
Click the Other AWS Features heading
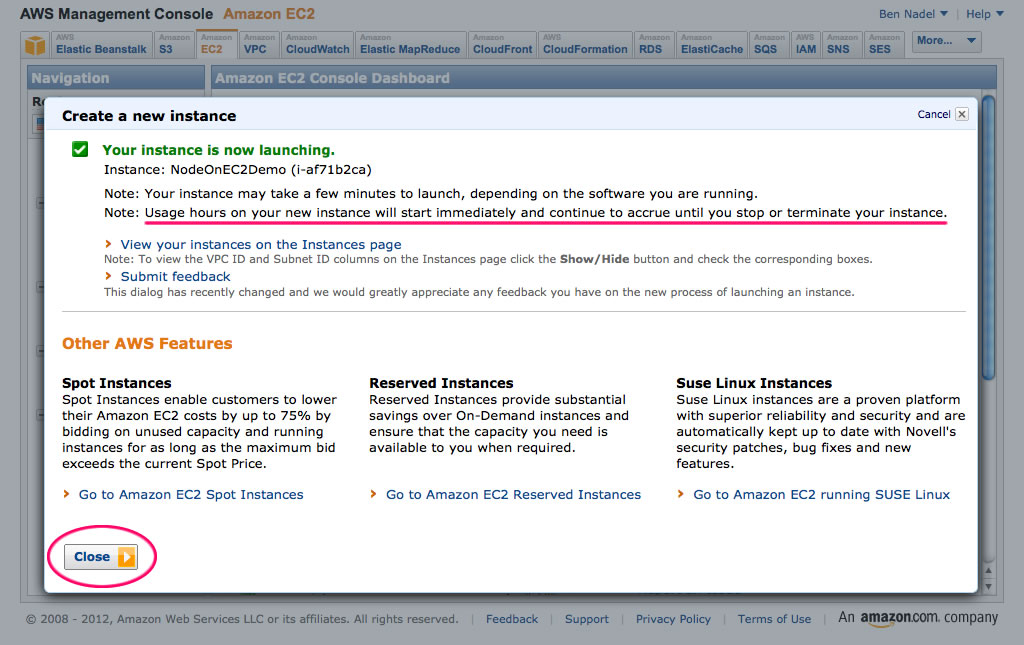(147, 343)
